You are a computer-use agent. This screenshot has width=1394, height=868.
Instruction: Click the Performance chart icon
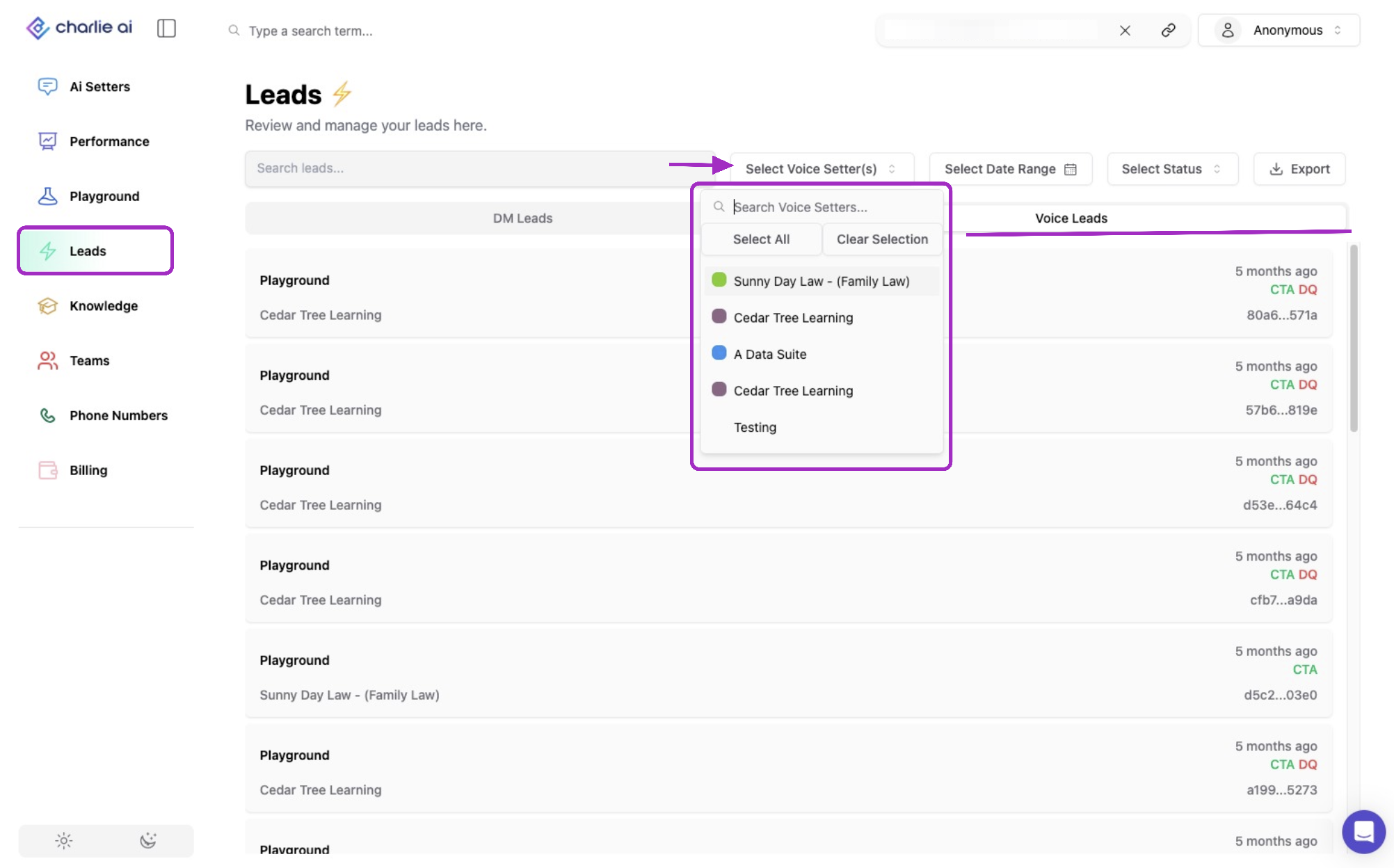47,141
